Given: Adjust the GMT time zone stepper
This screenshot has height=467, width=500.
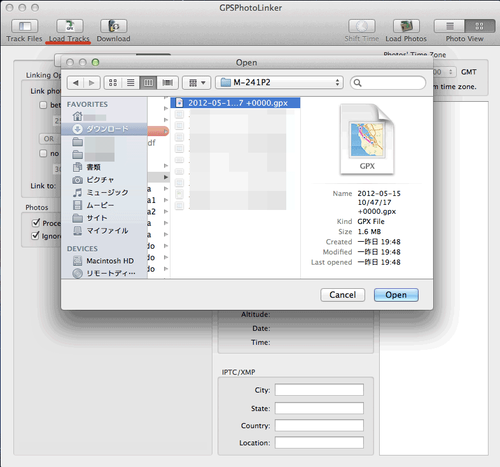Looking at the screenshot, I should [450, 72].
